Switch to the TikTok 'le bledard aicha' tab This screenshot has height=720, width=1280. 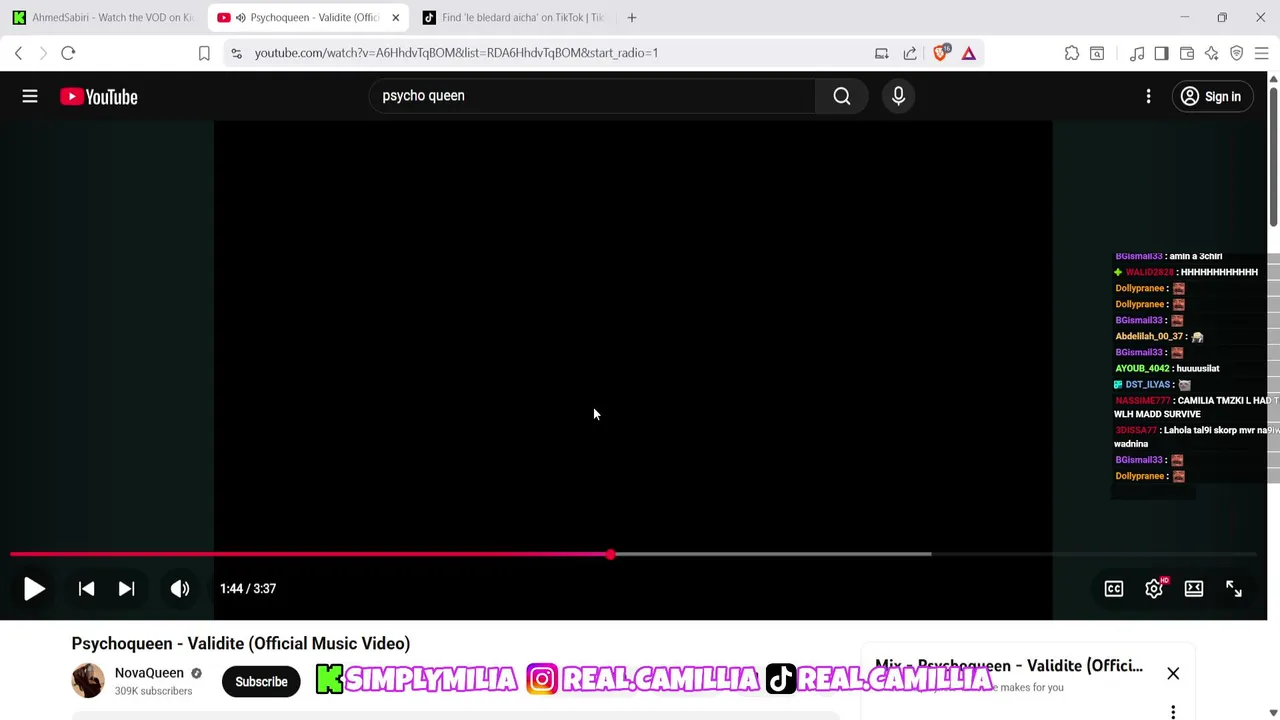[513, 18]
